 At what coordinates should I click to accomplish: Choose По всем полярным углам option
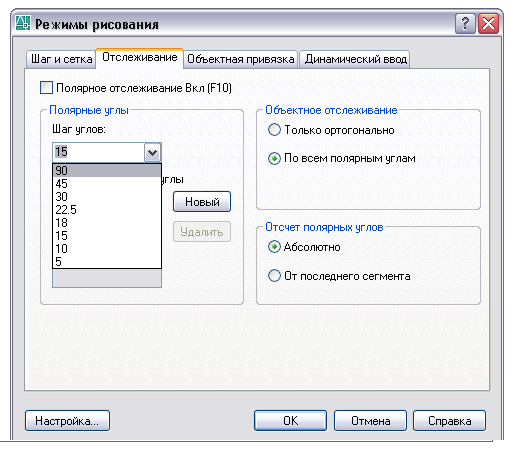pyautogui.click(x=274, y=158)
